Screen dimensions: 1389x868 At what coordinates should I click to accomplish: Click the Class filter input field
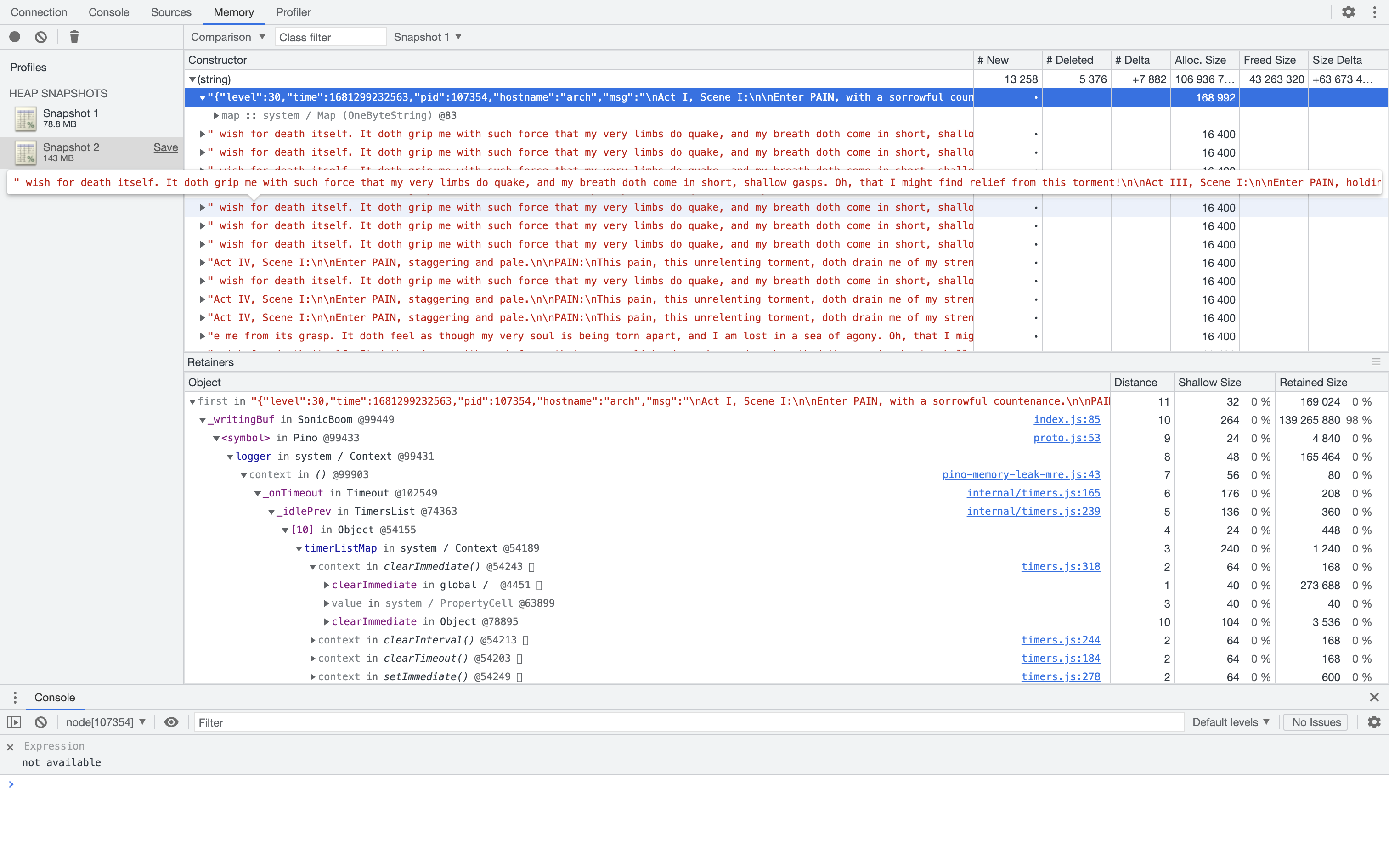coord(330,37)
